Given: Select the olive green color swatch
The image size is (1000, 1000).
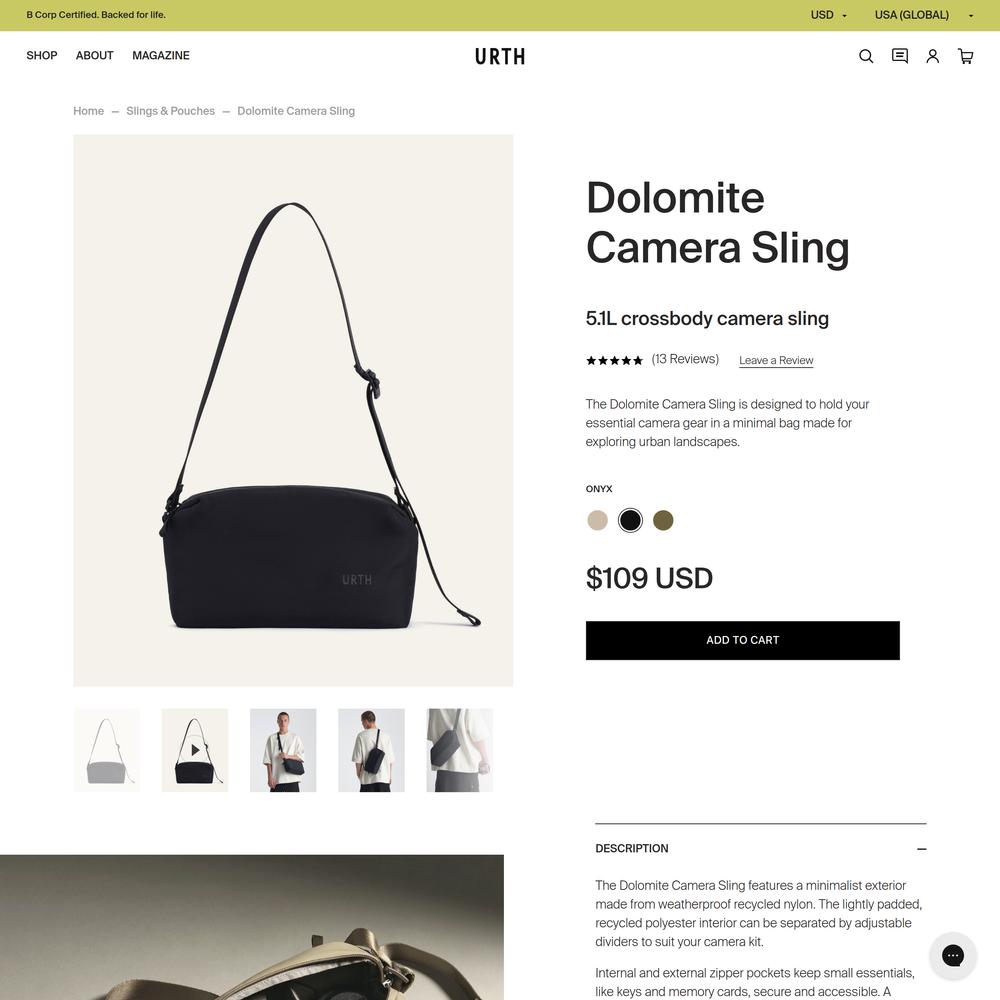Looking at the screenshot, I should tap(663, 520).
